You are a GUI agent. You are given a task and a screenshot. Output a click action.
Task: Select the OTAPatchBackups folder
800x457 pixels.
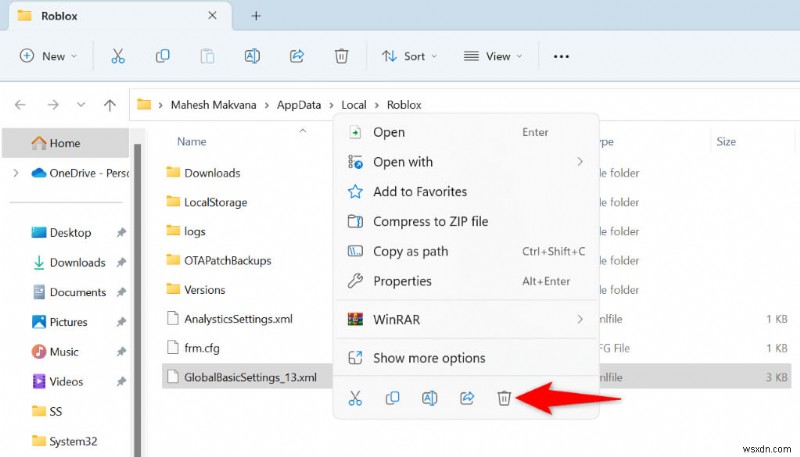[219, 261]
